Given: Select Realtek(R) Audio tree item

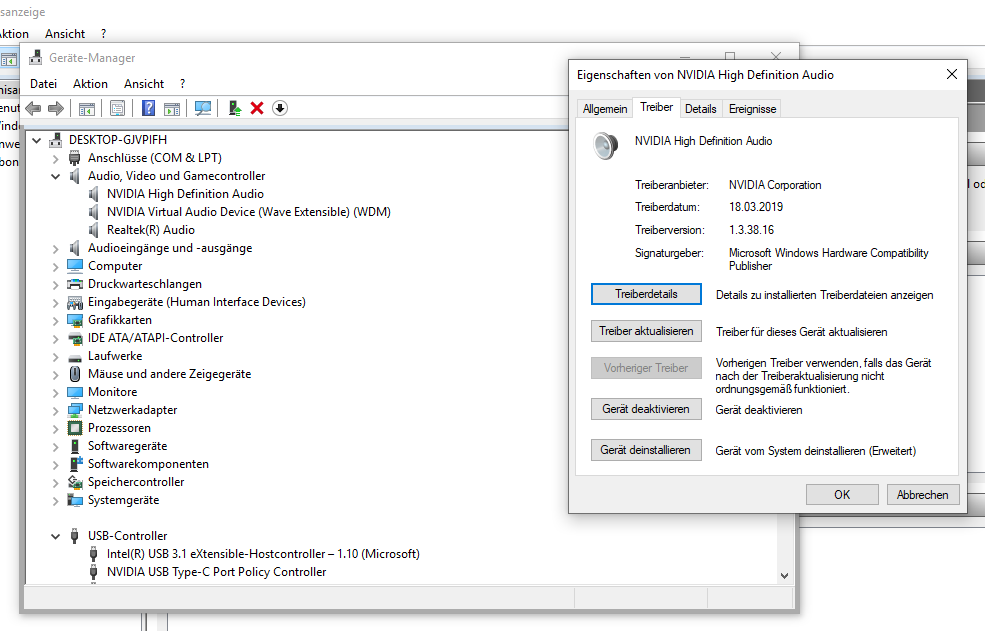Looking at the screenshot, I should [x=151, y=230].
